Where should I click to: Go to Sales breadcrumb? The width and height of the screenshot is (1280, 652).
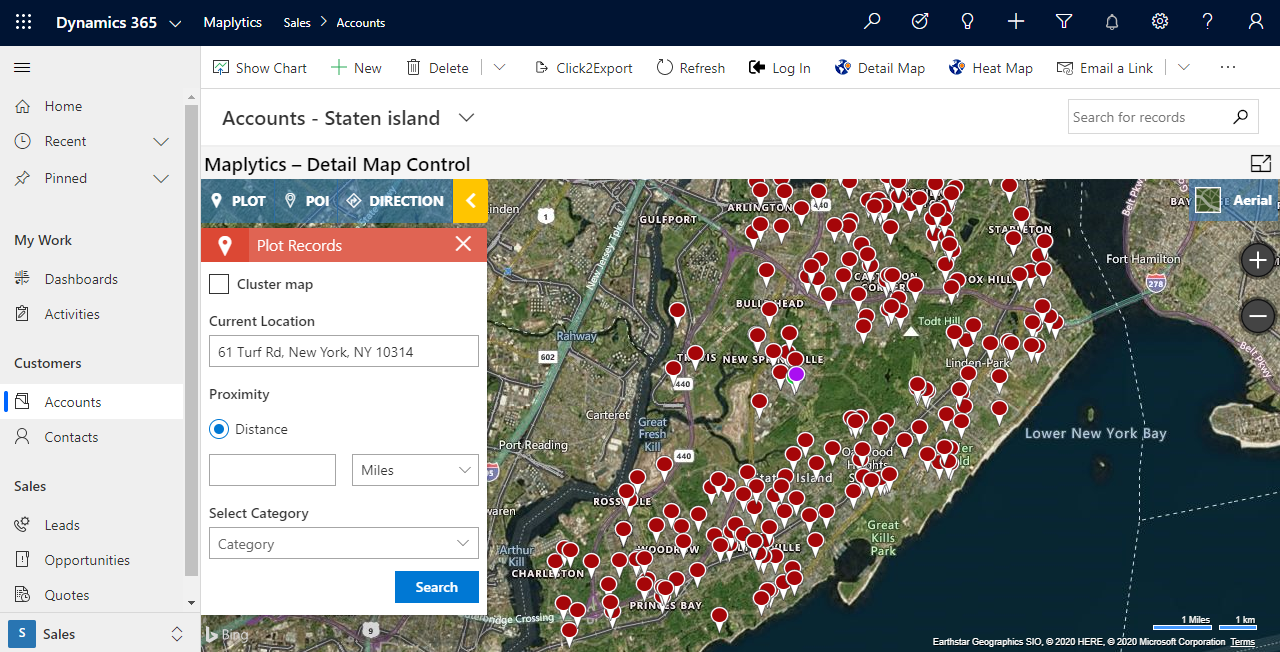pyautogui.click(x=296, y=22)
